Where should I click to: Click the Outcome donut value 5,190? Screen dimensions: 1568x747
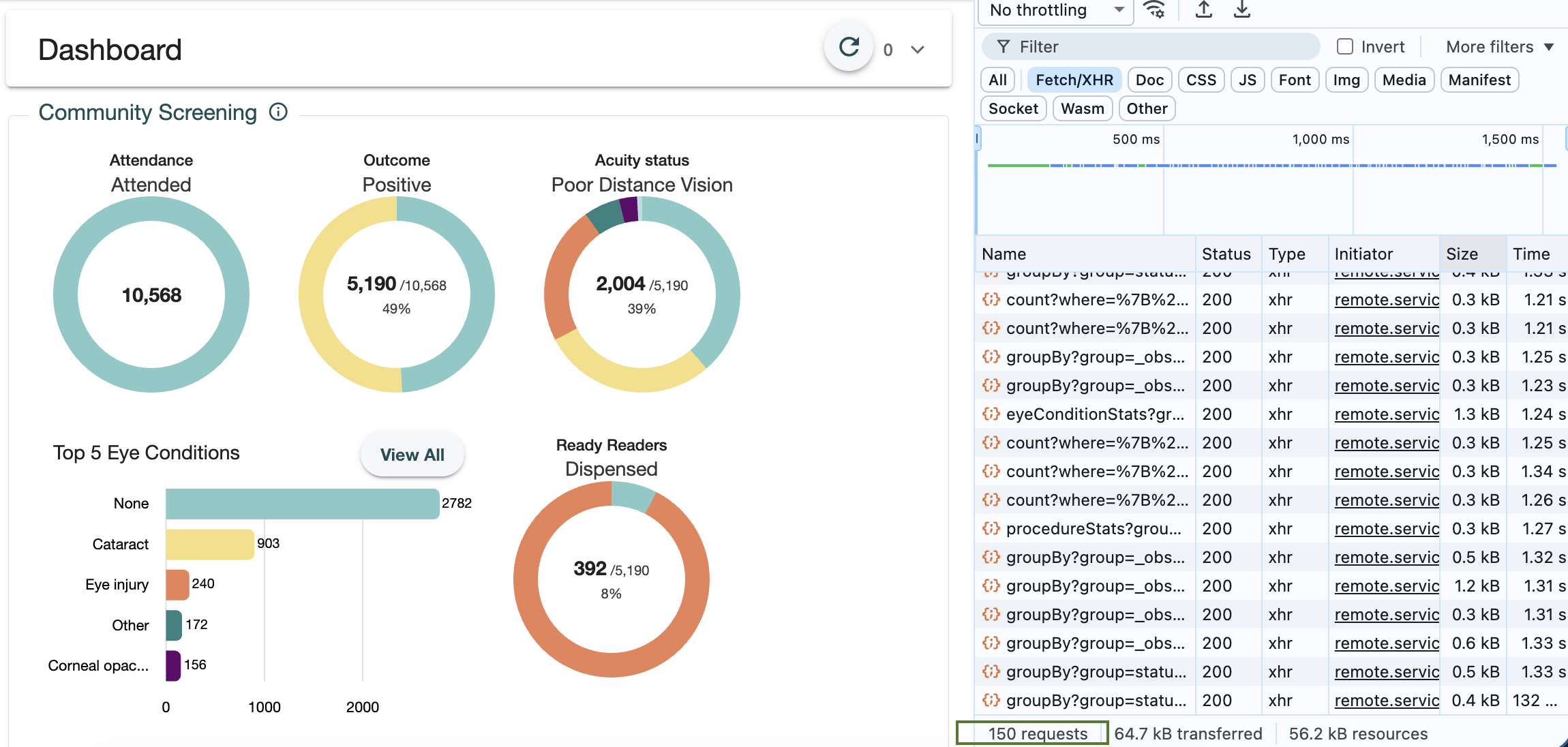click(x=372, y=284)
